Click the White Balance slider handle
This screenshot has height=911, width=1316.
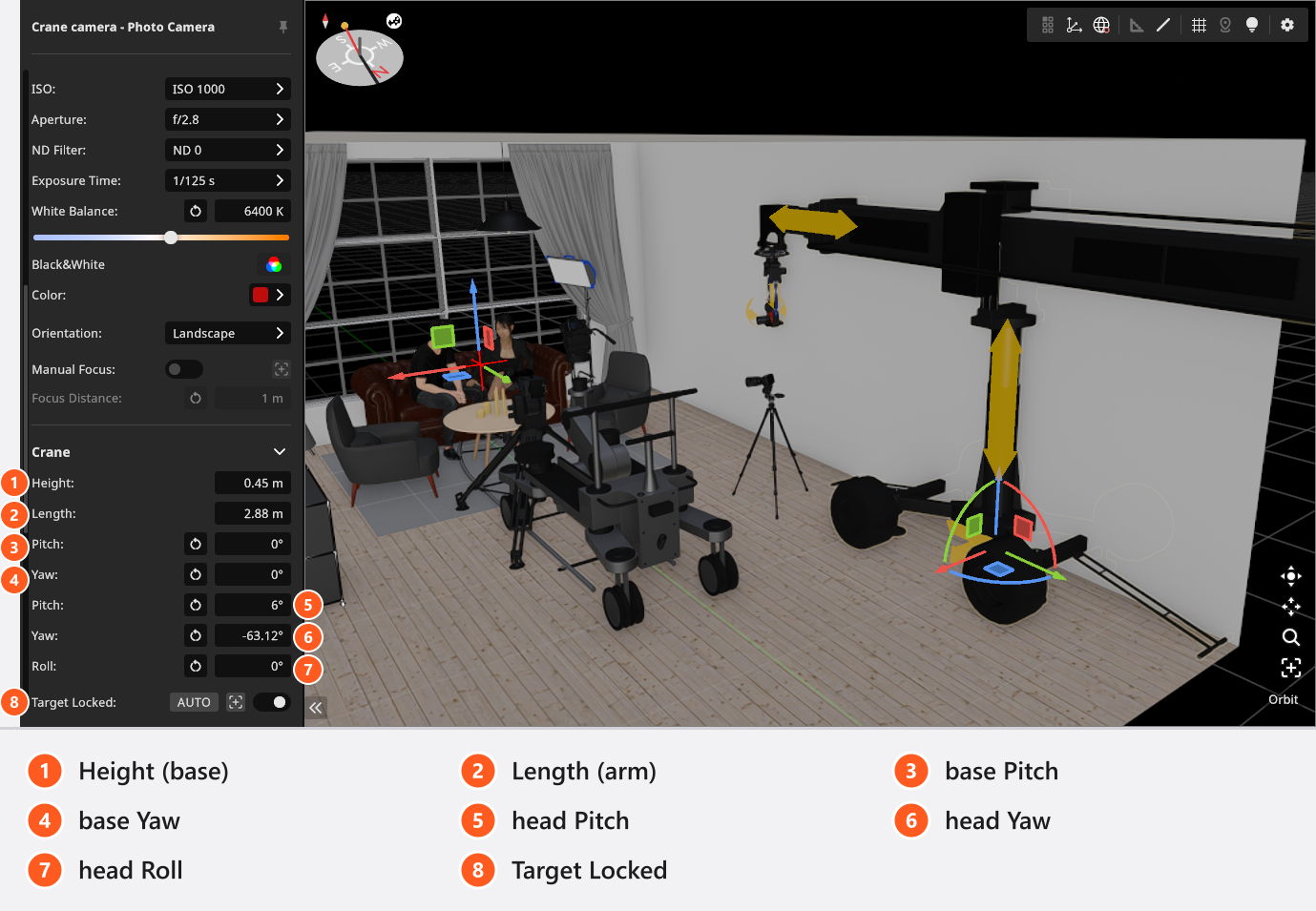point(171,238)
